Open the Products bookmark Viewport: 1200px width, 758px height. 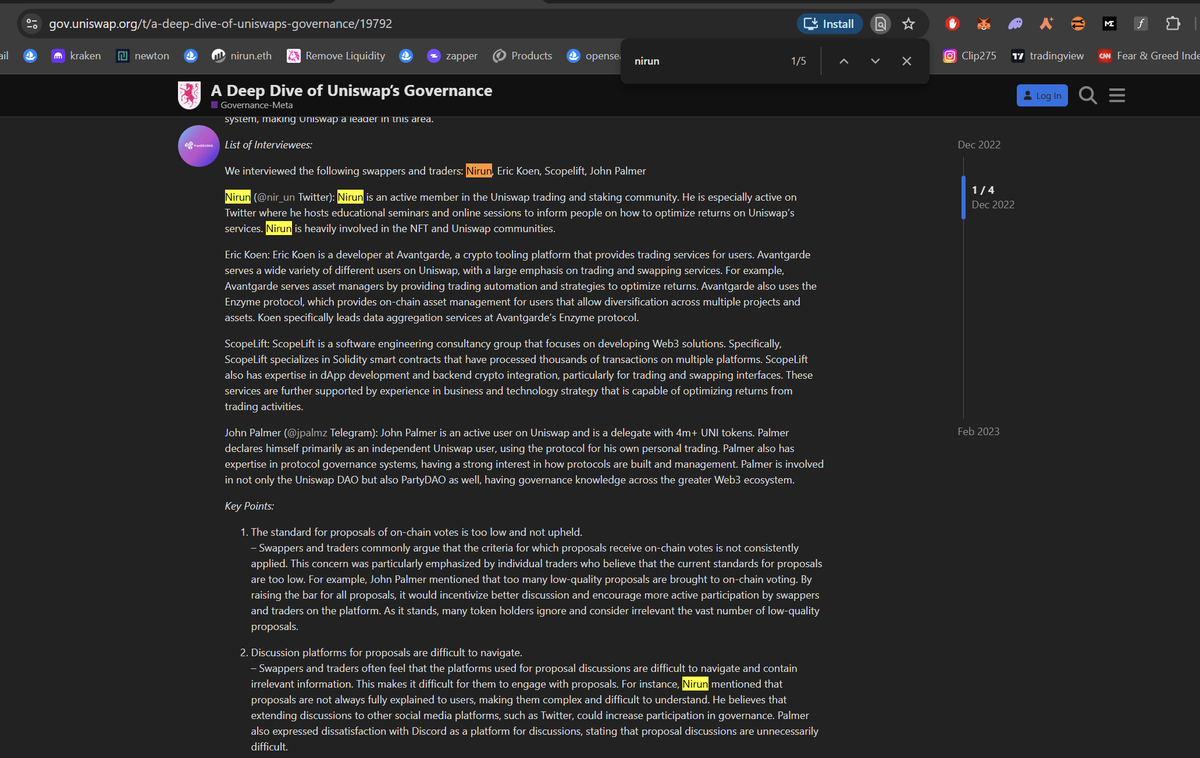point(522,56)
